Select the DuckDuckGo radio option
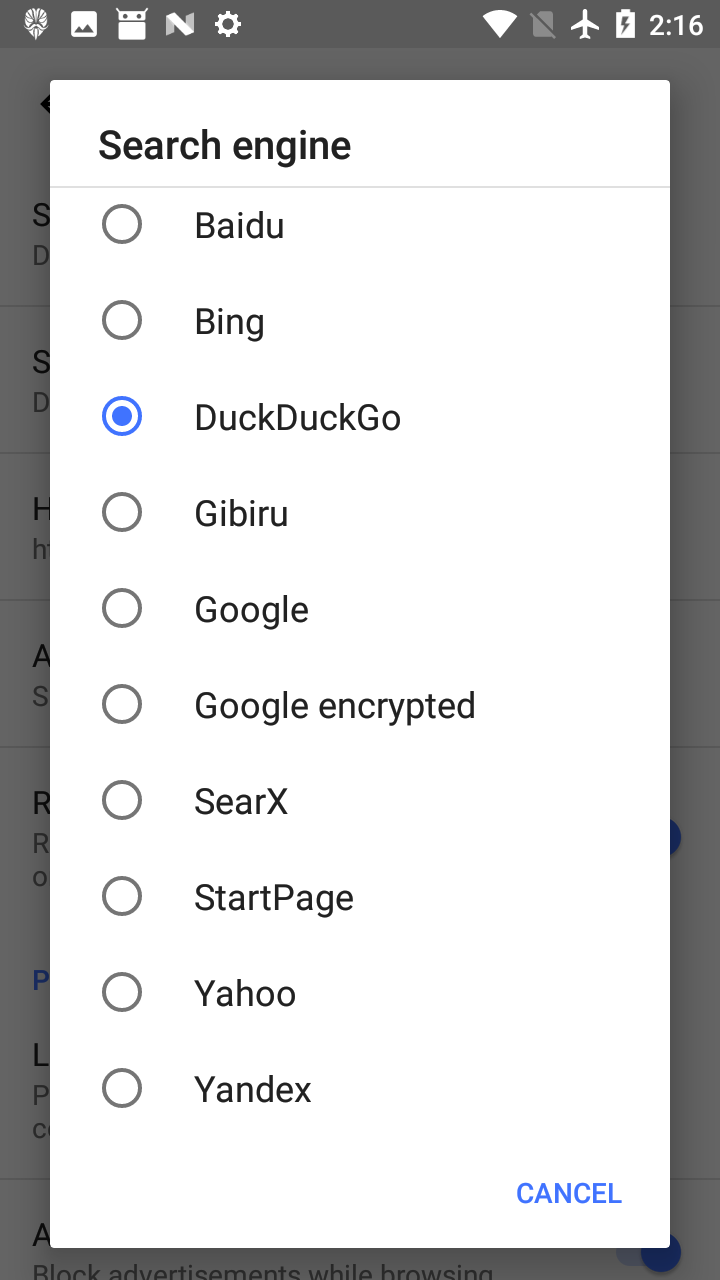Viewport: 720px width, 1280px height. [x=122, y=417]
